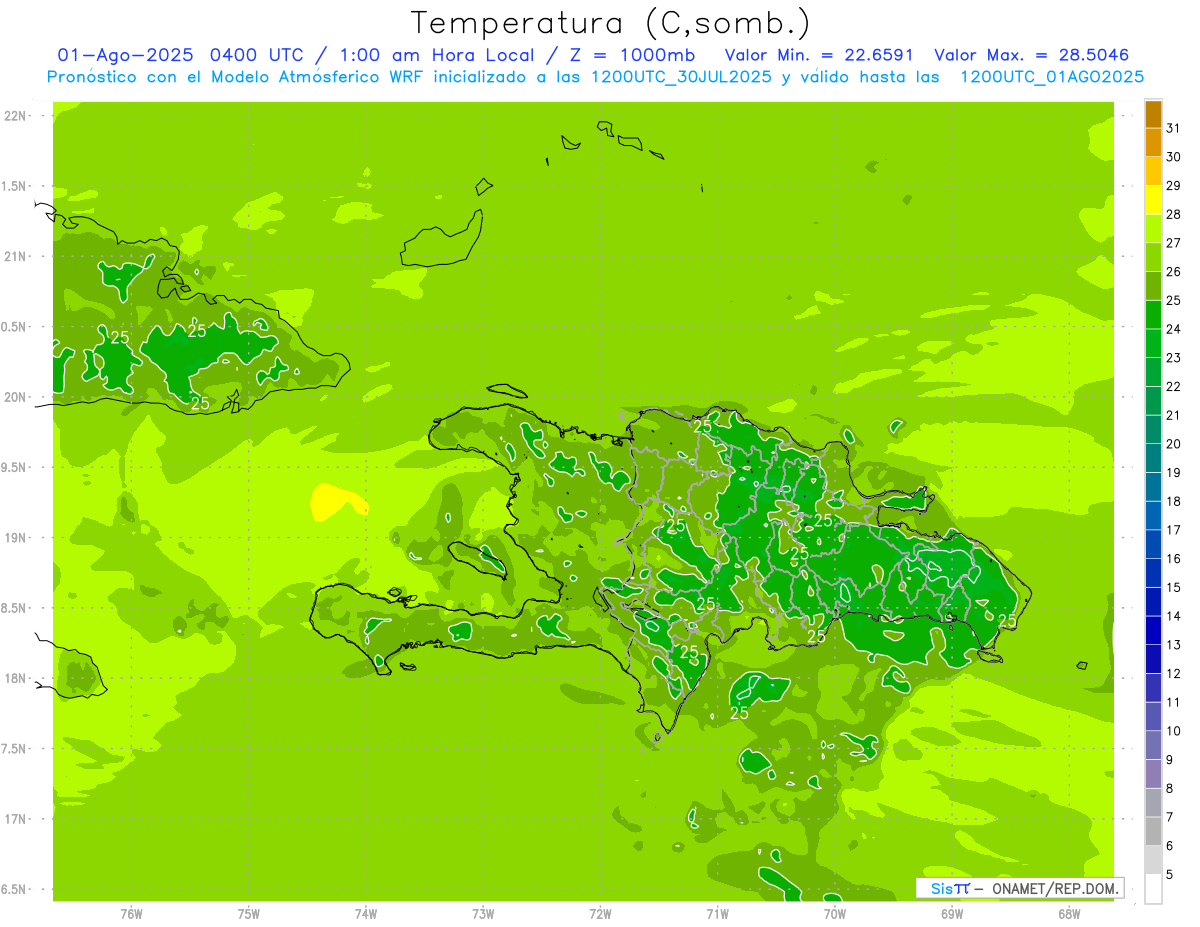Click the color scale label '13'
This screenshot has height=927, width=1200.
(x=1174, y=645)
